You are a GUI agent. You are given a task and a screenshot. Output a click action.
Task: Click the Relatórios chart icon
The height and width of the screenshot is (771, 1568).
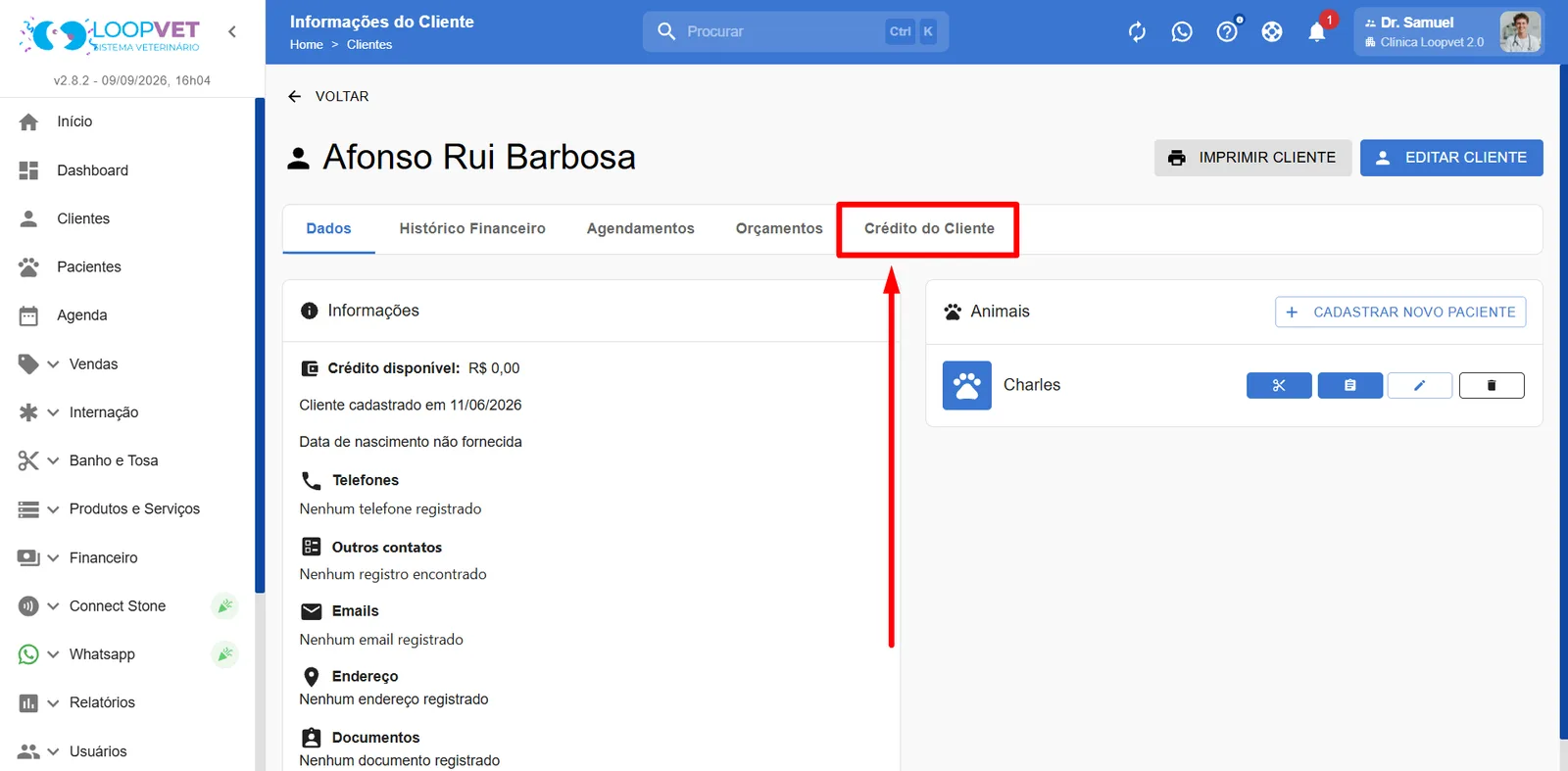pos(28,702)
